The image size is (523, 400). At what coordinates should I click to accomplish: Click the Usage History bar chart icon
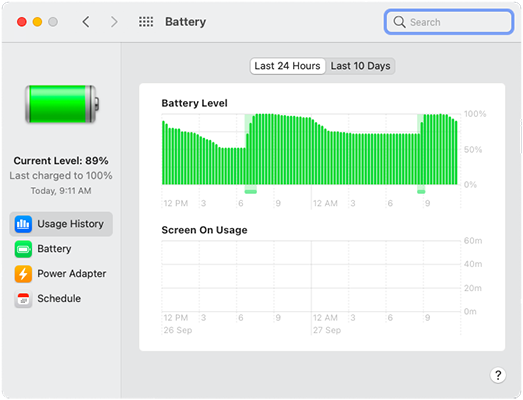click(x=23, y=224)
